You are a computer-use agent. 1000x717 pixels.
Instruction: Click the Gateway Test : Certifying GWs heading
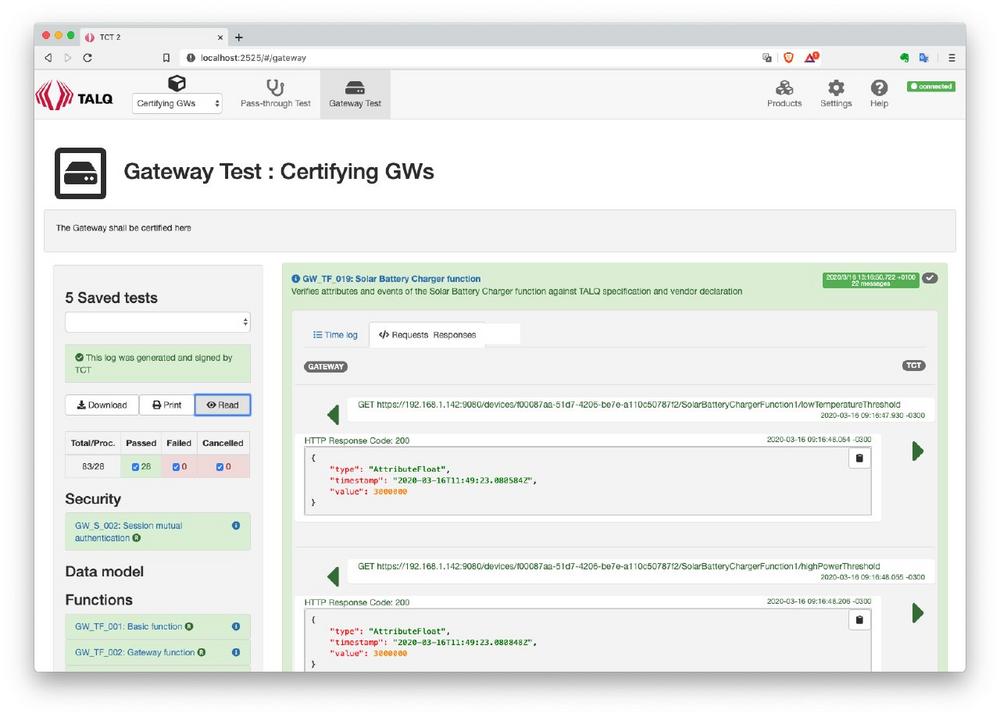coord(279,172)
